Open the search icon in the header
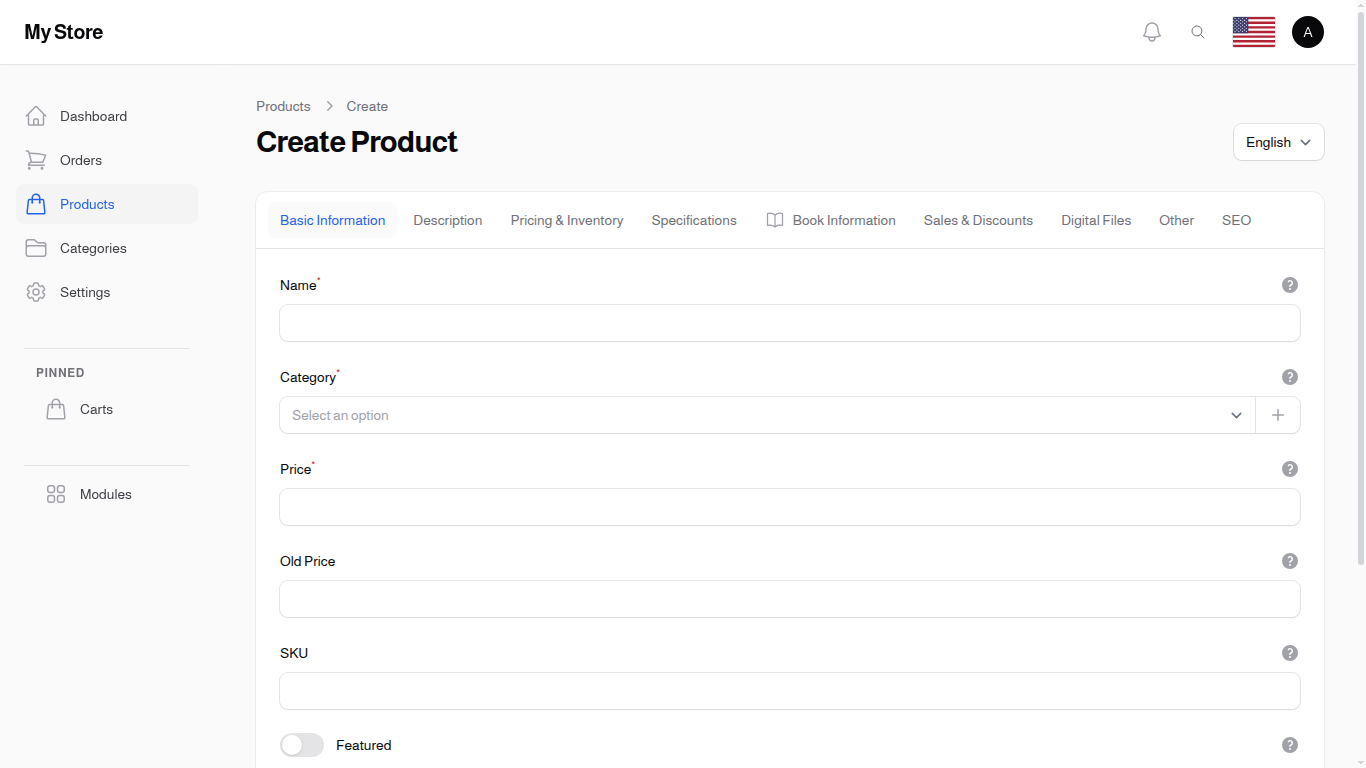1366x768 pixels. click(x=1198, y=31)
